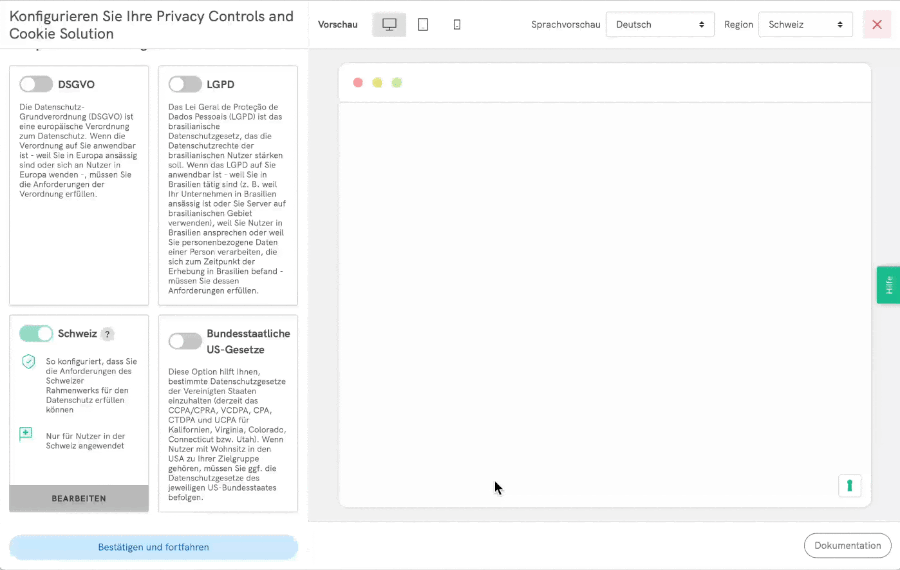Viewport: 900px width, 570px height.
Task: Switch to mobile phone preview icon
Action: [x=457, y=25]
